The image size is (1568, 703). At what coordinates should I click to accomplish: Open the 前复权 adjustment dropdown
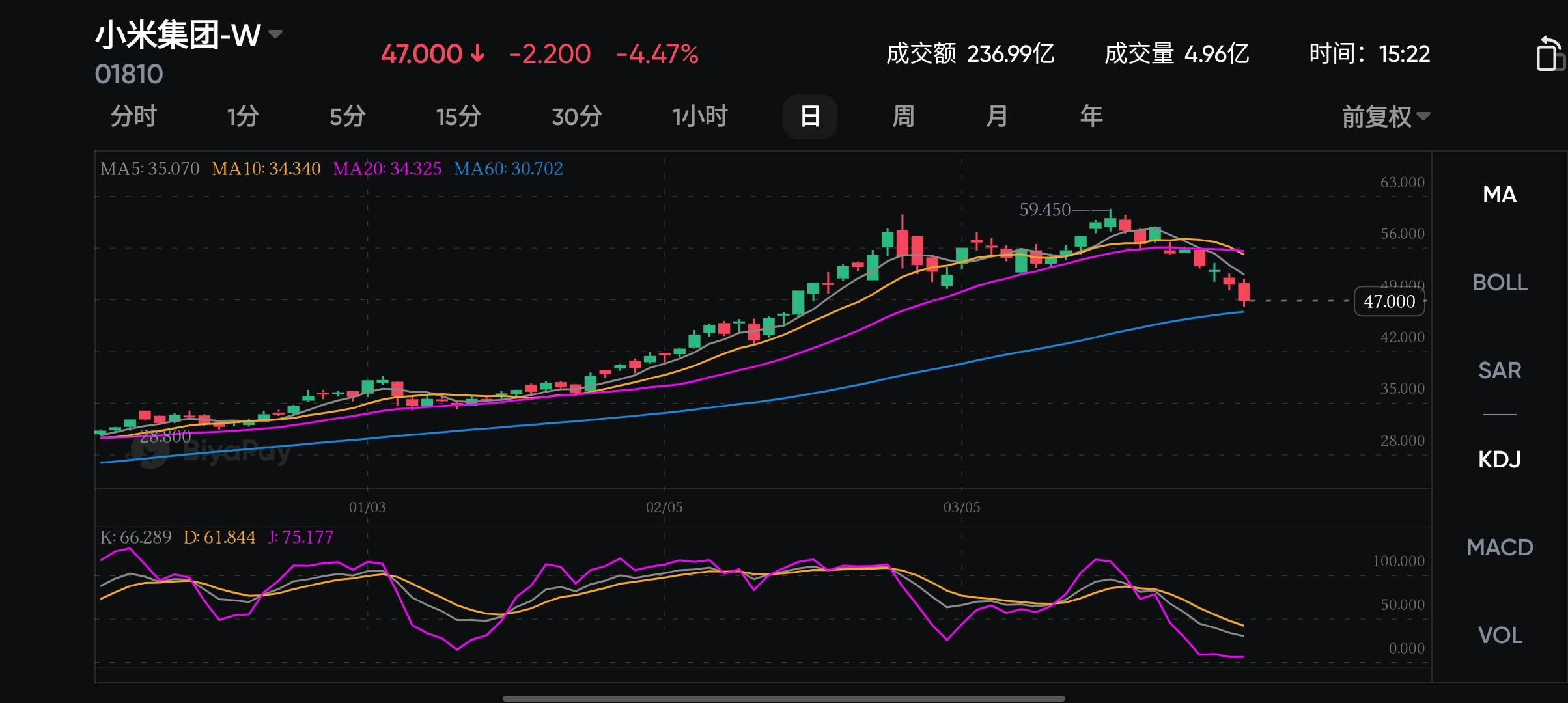[1385, 117]
